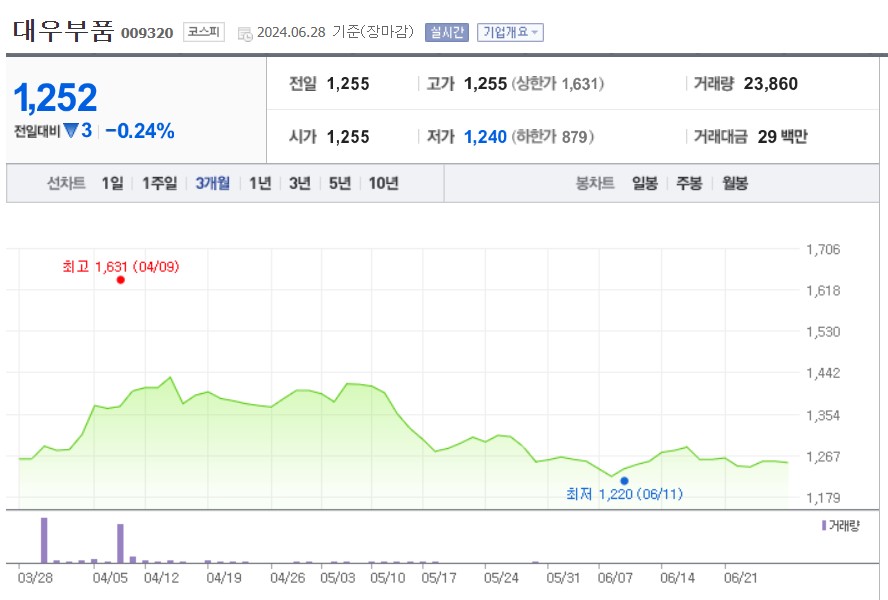
Task: Click the blue 최저 1,220 low marker dot
Action: [x=624, y=481]
